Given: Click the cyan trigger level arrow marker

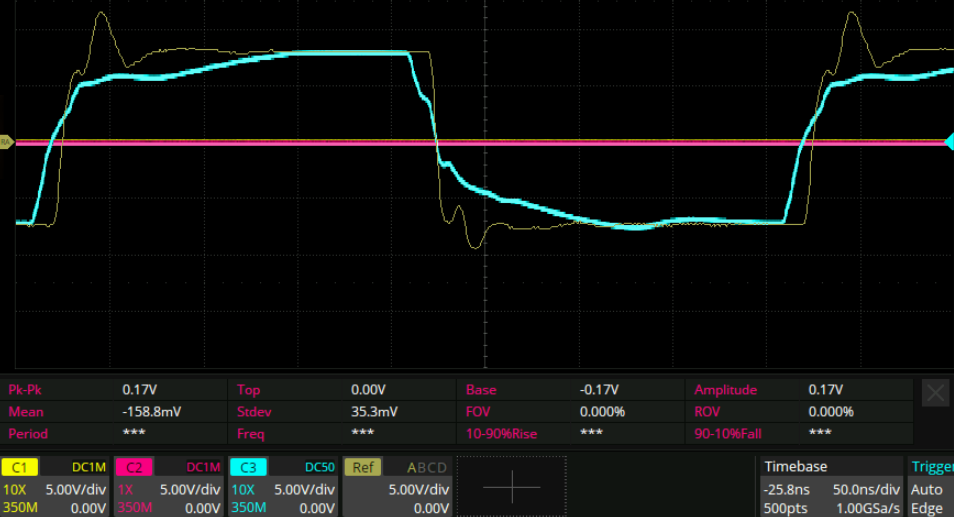Looking at the screenshot, I should pyautogui.click(x=948, y=142).
